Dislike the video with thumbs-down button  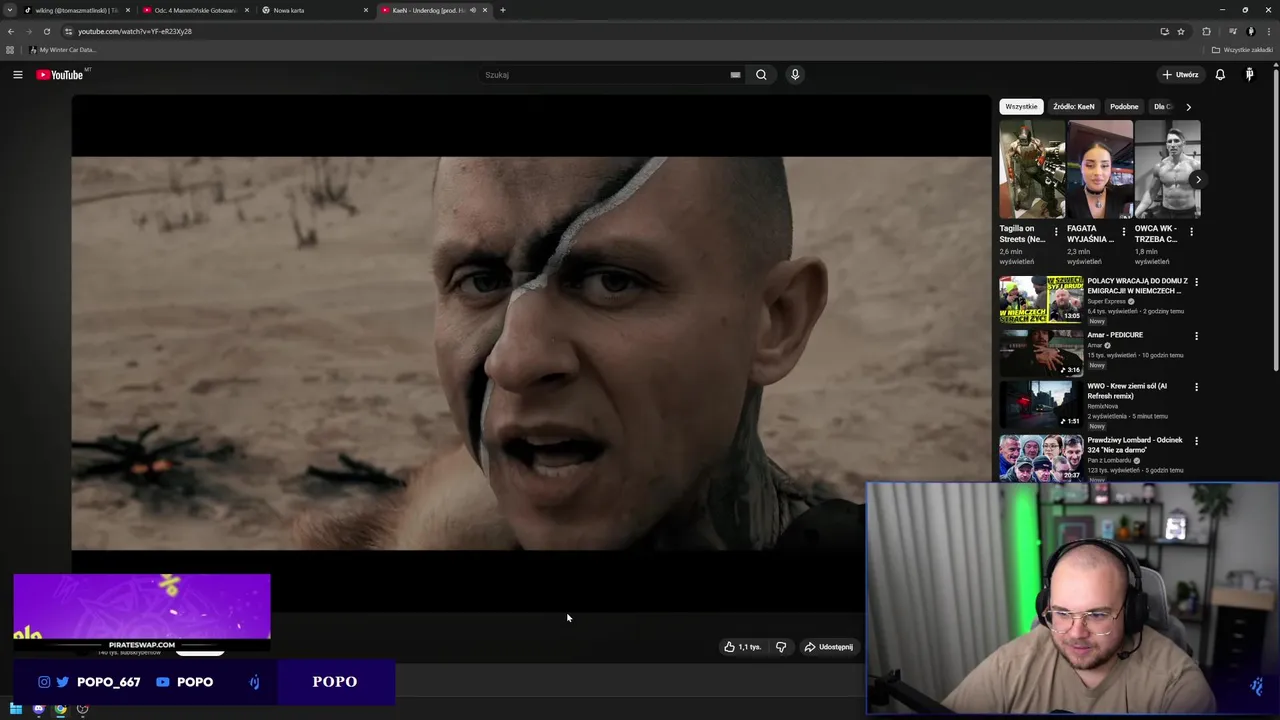coord(781,647)
